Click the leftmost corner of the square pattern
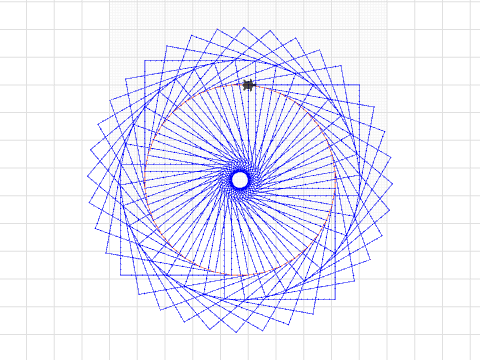The width and height of the screenshot is (480, 360). tap(88, 176)
